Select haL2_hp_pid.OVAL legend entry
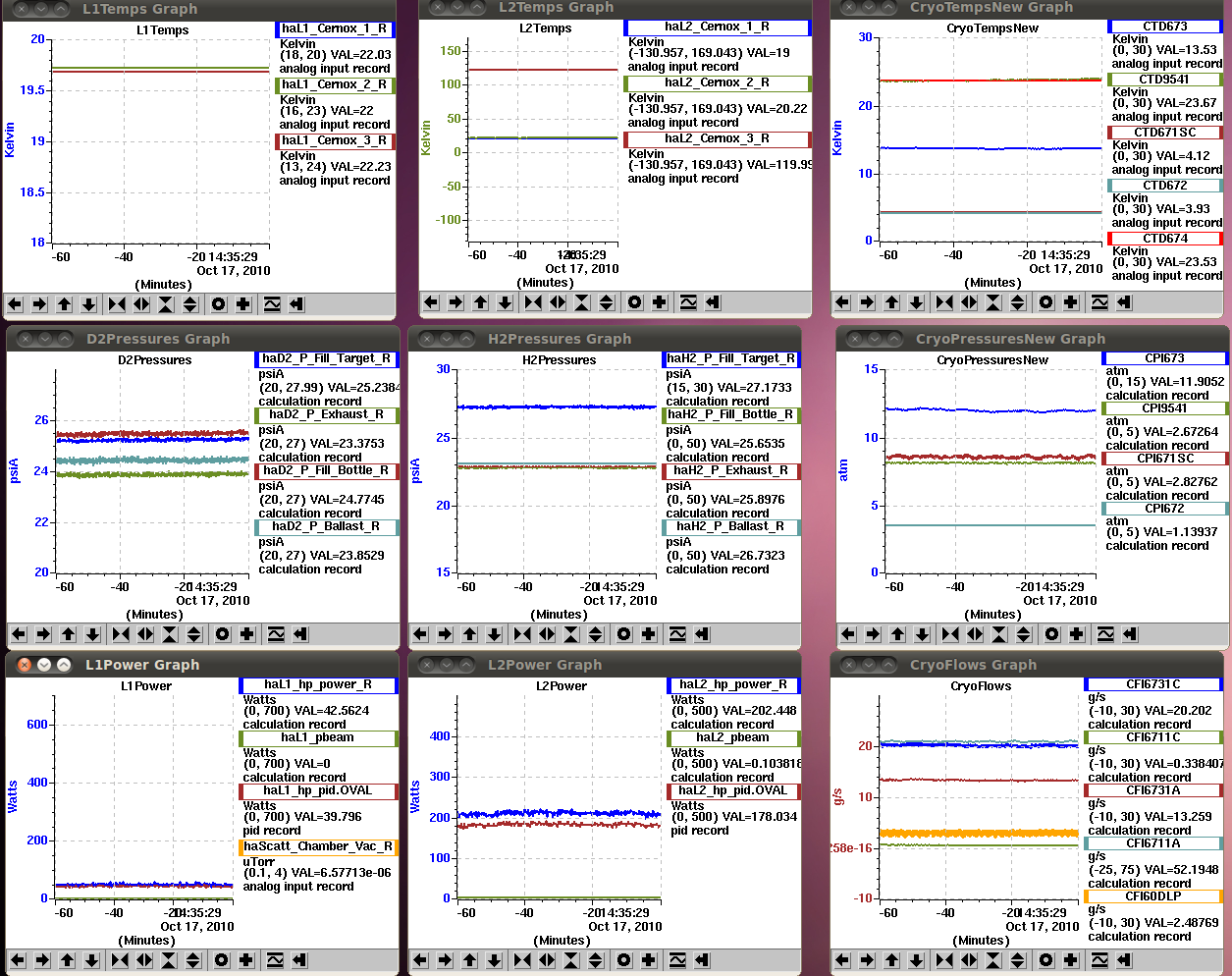Image resolution: width=1232 pixels, height=976 pixels. click(733, 791)
